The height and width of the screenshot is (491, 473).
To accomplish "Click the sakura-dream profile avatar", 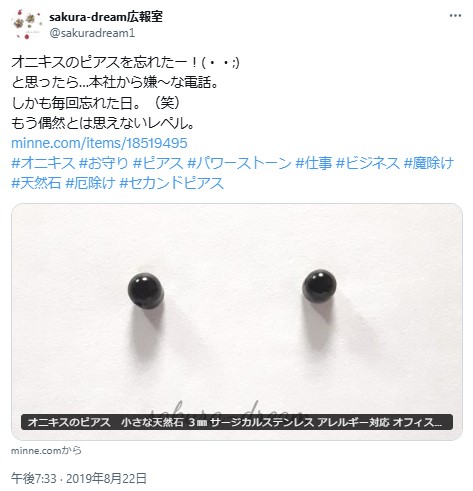I will (26, 25).
